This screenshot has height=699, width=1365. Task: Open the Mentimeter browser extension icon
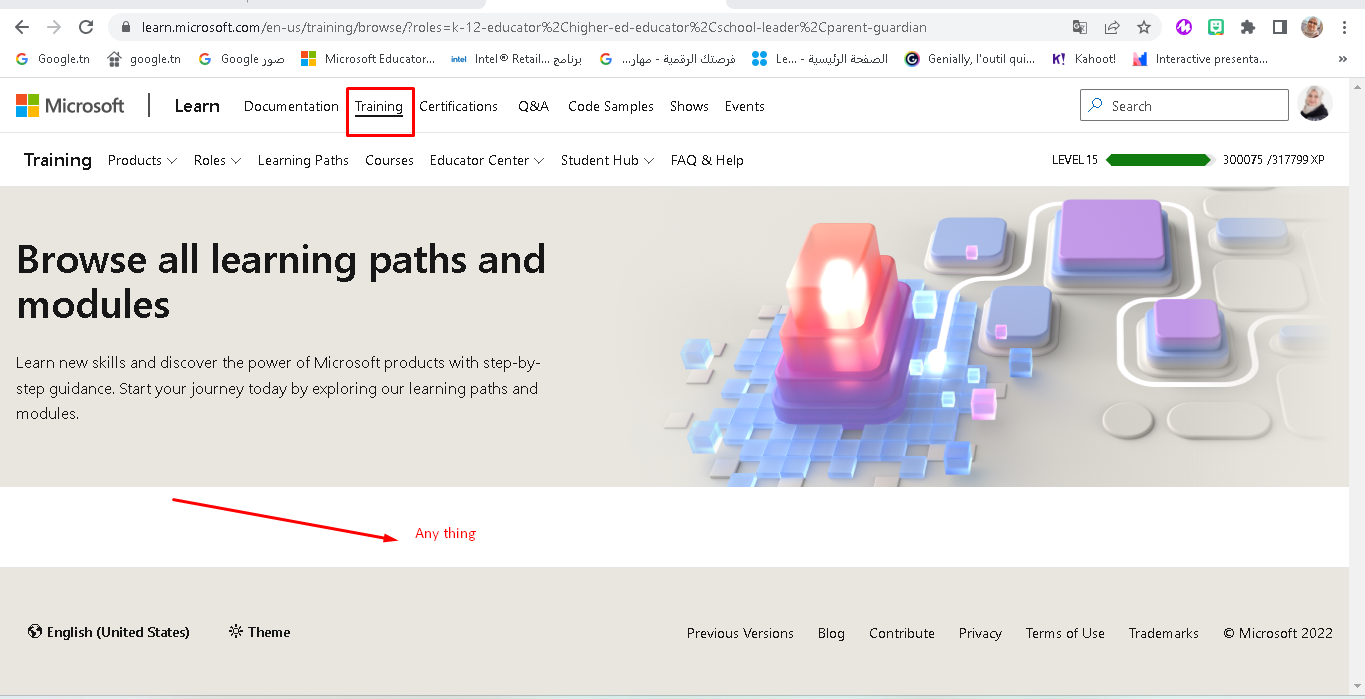[1183, 27]
